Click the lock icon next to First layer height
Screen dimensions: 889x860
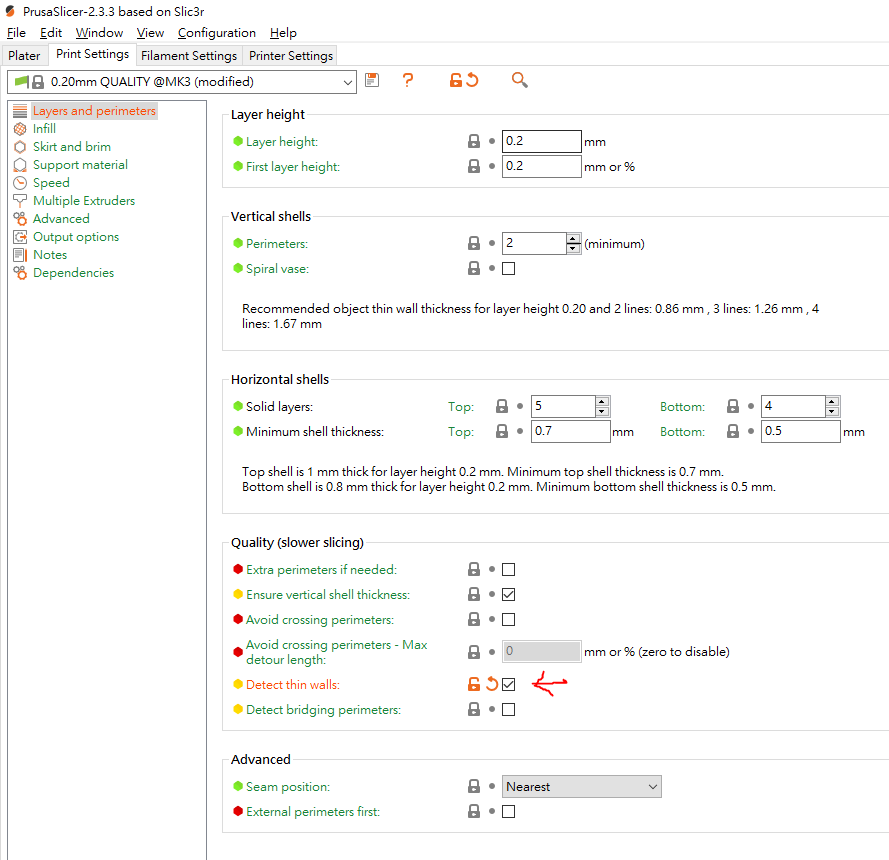coord(474,166)
